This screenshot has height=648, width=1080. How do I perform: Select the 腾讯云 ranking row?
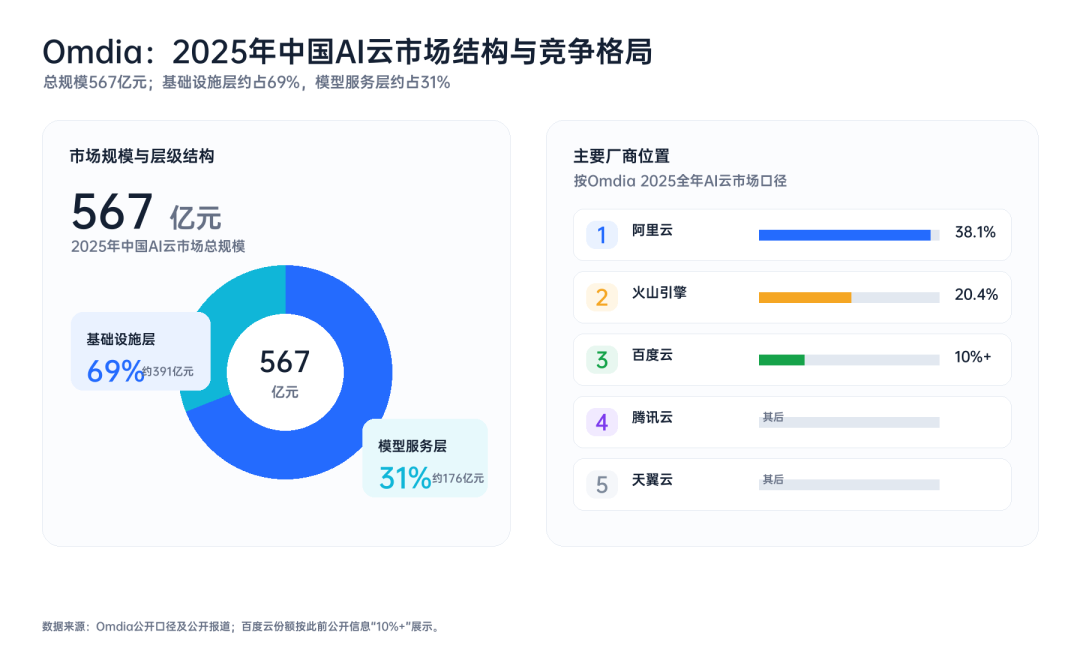point(792,422)
